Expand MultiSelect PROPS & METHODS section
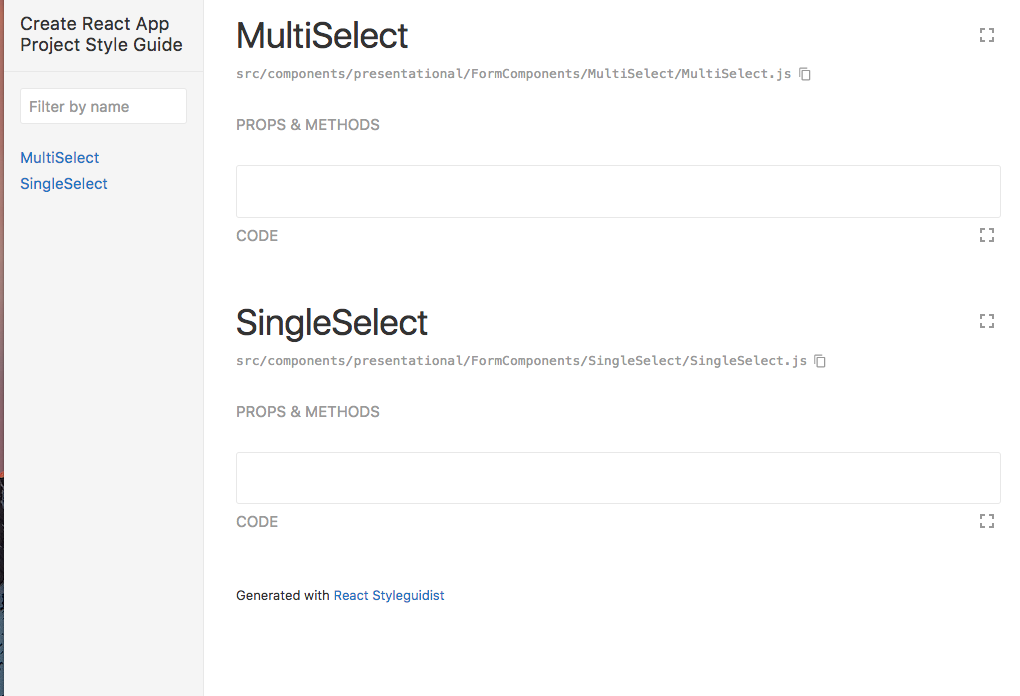The height and width of the screenshot is (696, 1020). click(307, 124)
